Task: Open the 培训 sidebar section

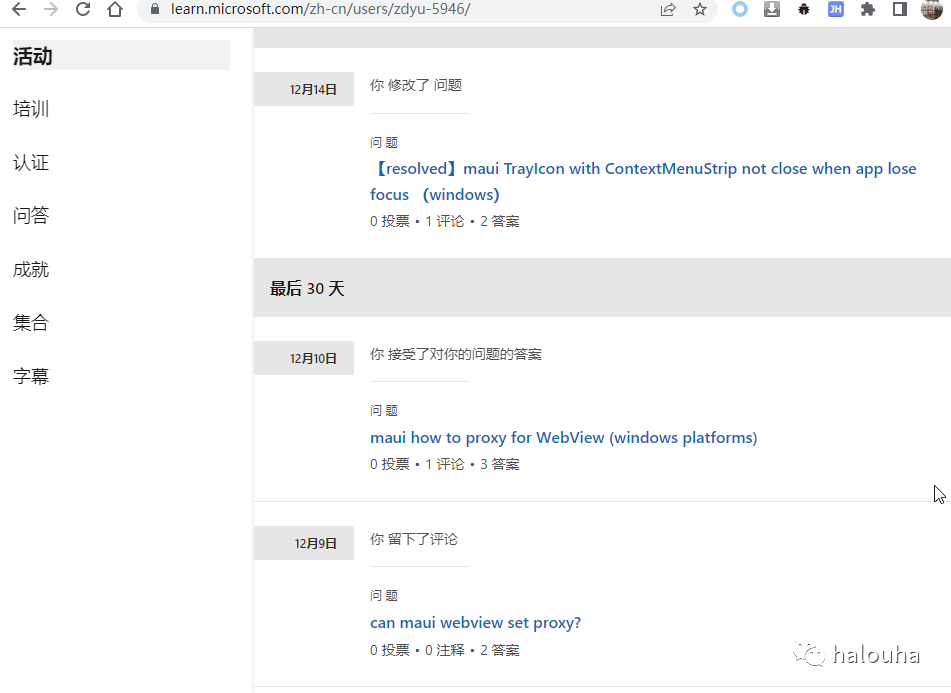Action: [x=31, y=109]
